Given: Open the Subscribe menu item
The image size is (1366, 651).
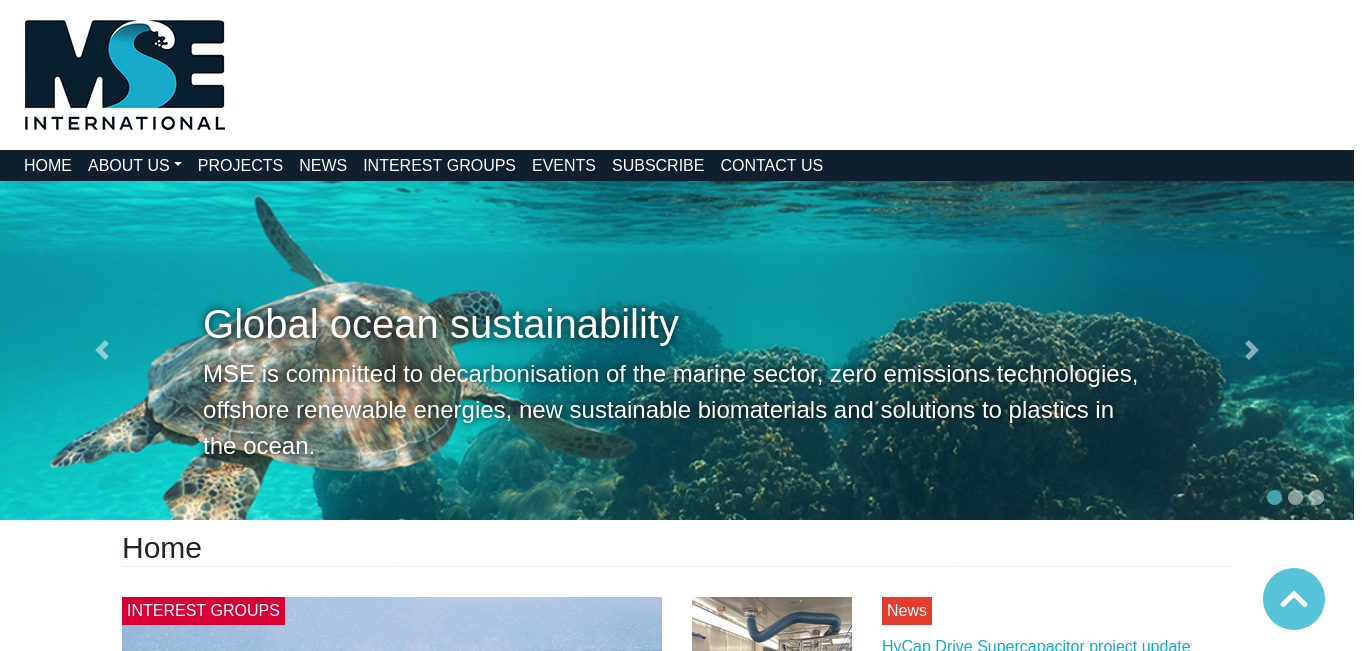Looking at the screenshot, I should click(x=658, y=166).
